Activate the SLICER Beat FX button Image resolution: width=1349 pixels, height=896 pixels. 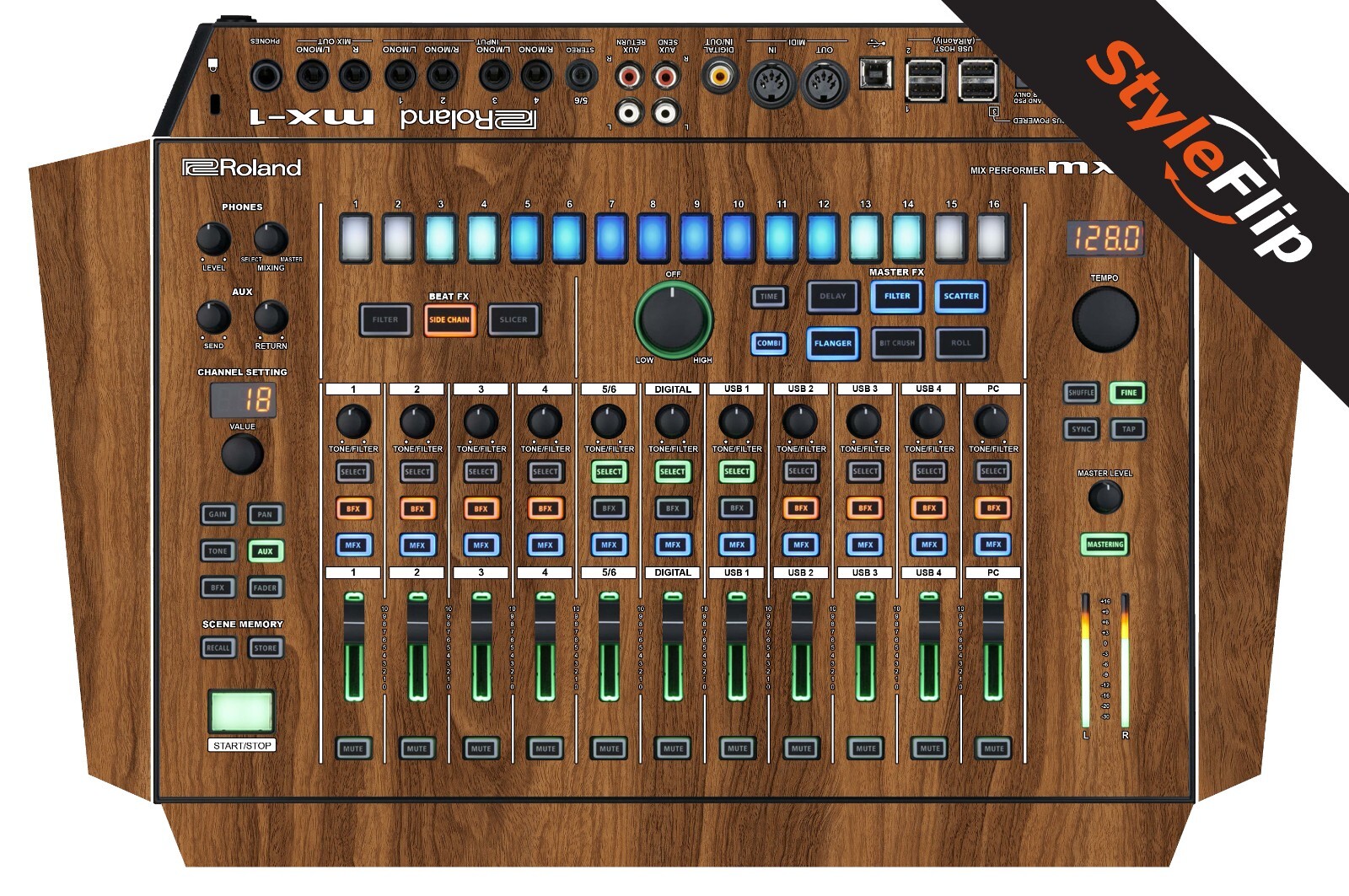click(513, 319)
